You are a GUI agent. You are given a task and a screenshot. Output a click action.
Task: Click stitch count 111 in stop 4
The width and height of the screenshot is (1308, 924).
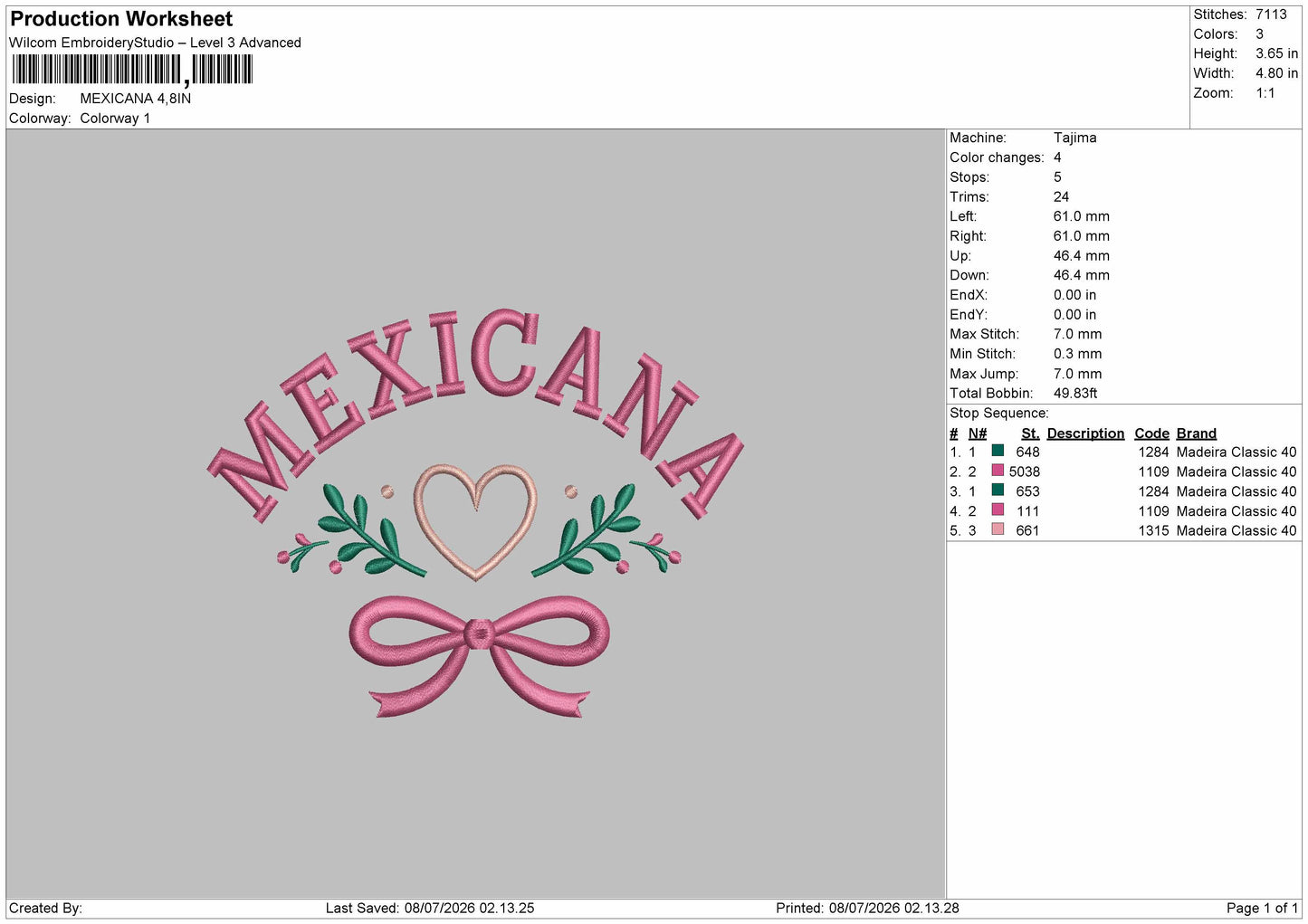1028,511
